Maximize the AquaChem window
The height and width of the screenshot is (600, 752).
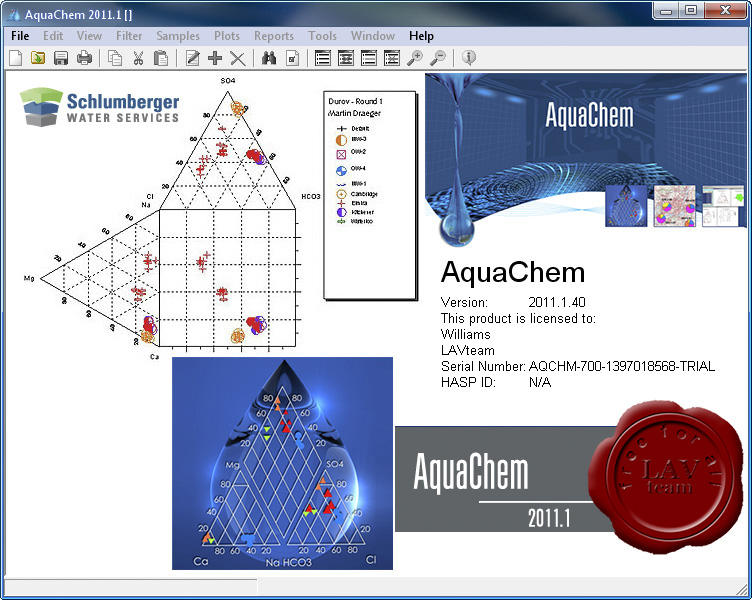pos(691,11)
